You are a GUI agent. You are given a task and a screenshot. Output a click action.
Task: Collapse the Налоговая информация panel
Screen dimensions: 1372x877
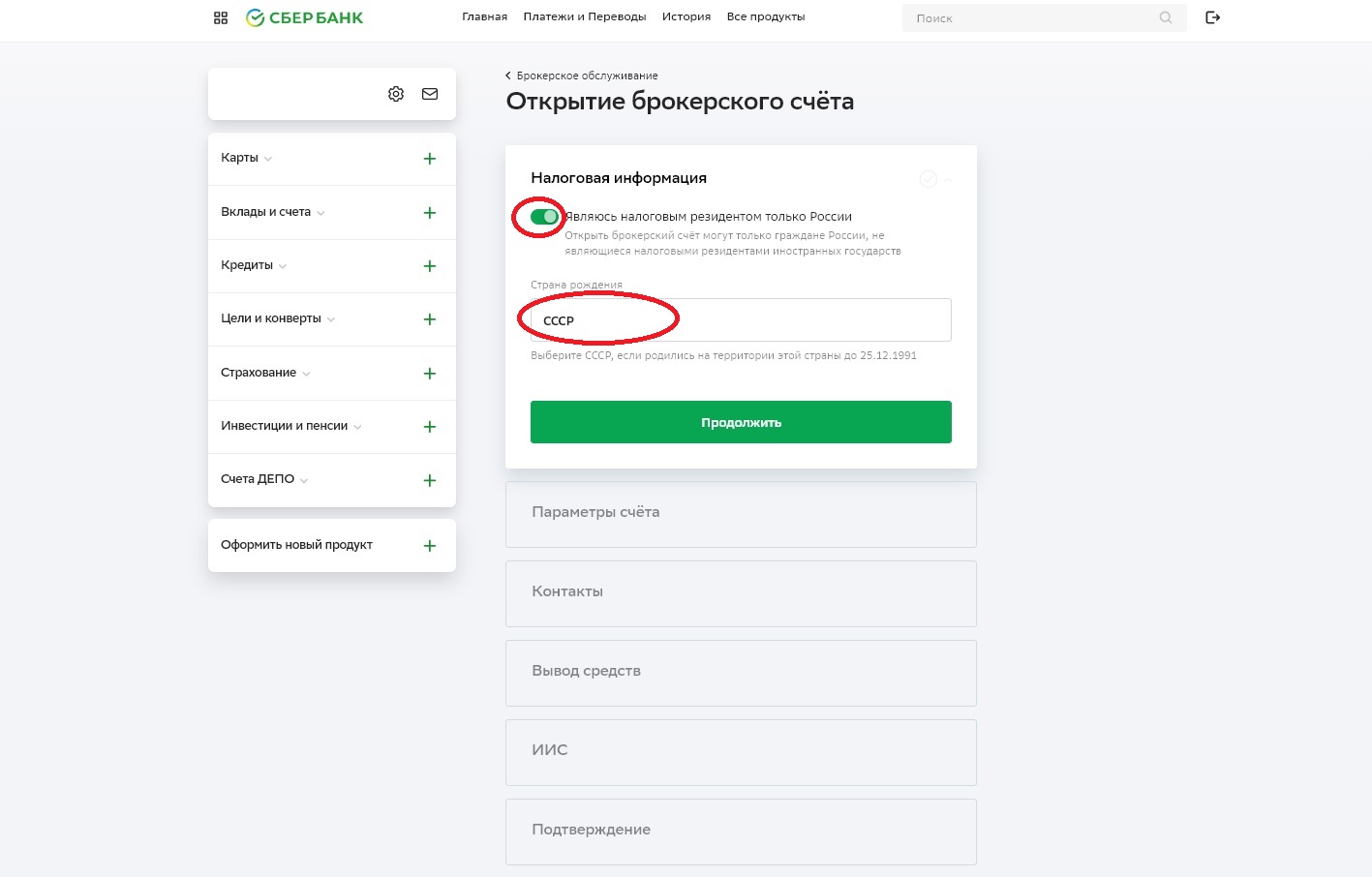(947, 180)
